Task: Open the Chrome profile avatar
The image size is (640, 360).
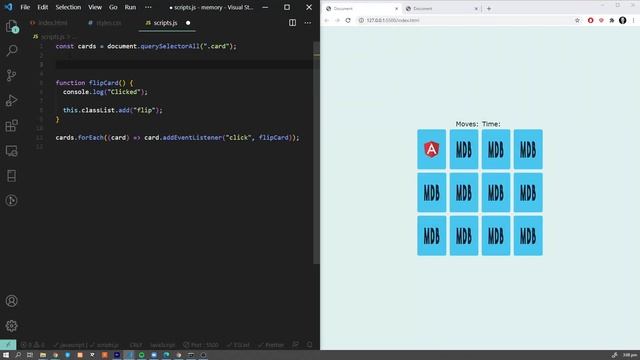Action: tap(622, 20)
